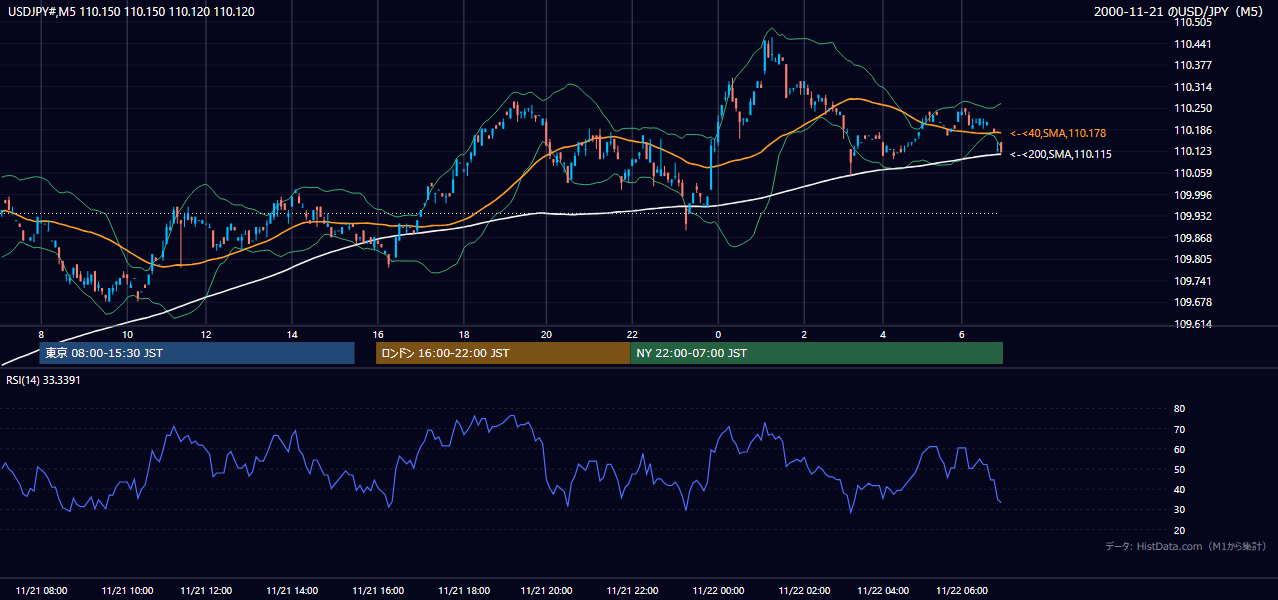This screenshot has height=600, width=1278.
Task: Click the HistData.com data source credit
Action: 1185,546
